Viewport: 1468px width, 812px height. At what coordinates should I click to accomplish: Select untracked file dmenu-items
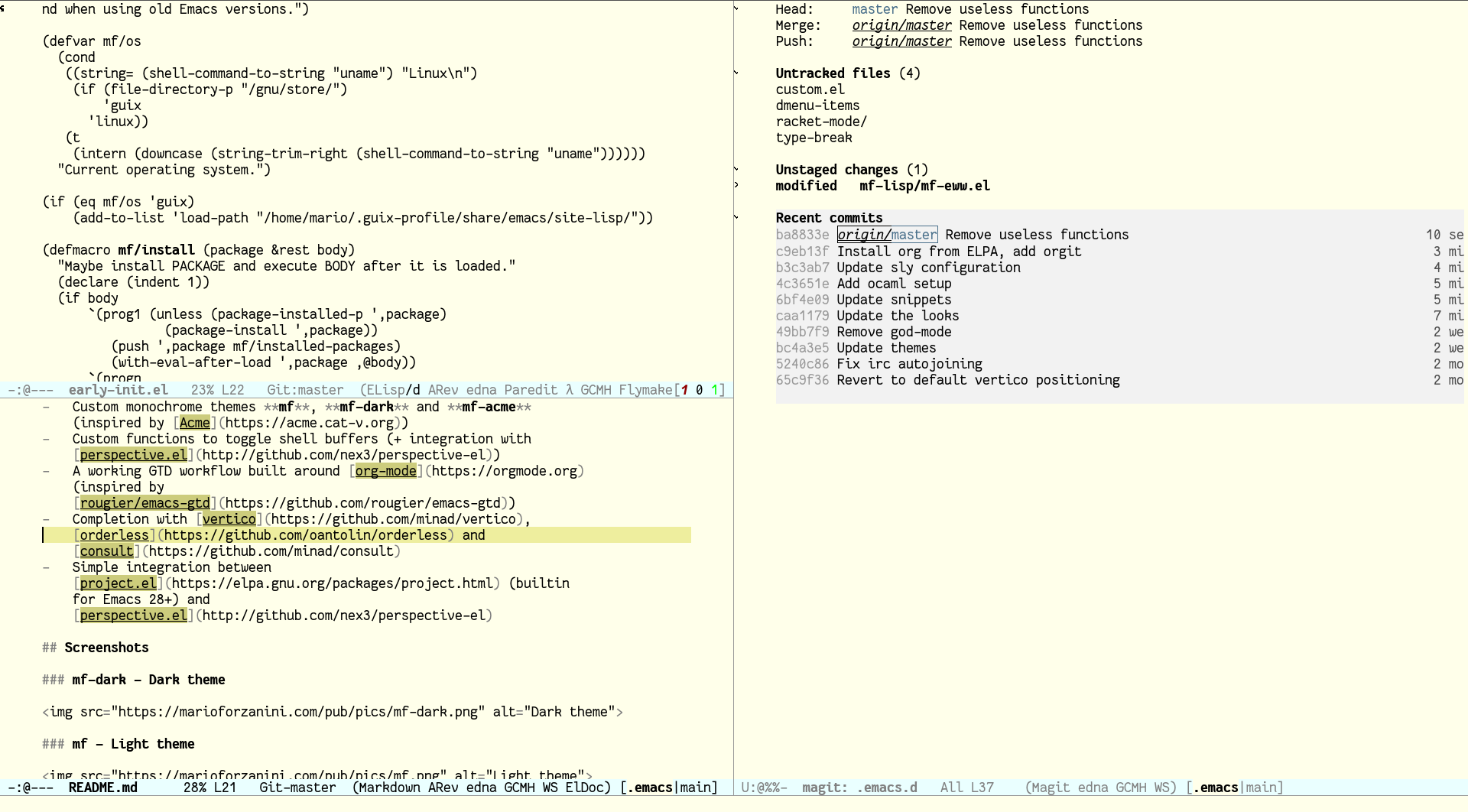[817, 106]
